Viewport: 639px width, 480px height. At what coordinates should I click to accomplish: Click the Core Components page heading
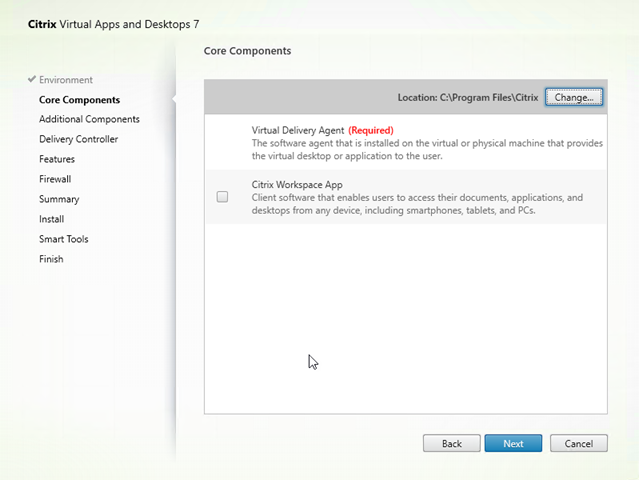click(247, 51)
